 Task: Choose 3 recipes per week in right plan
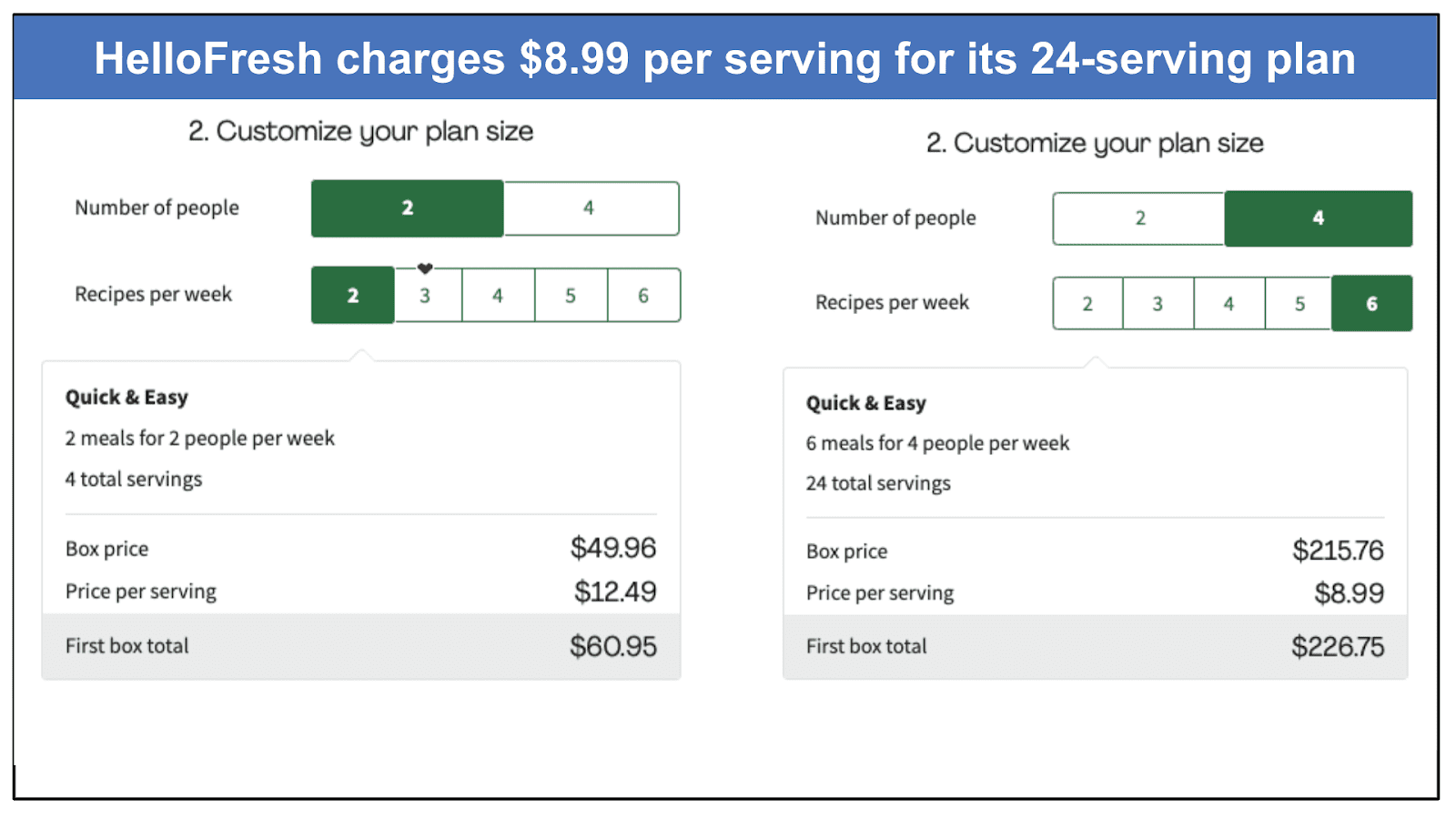pyautogui.click(x=1158, y=303)
